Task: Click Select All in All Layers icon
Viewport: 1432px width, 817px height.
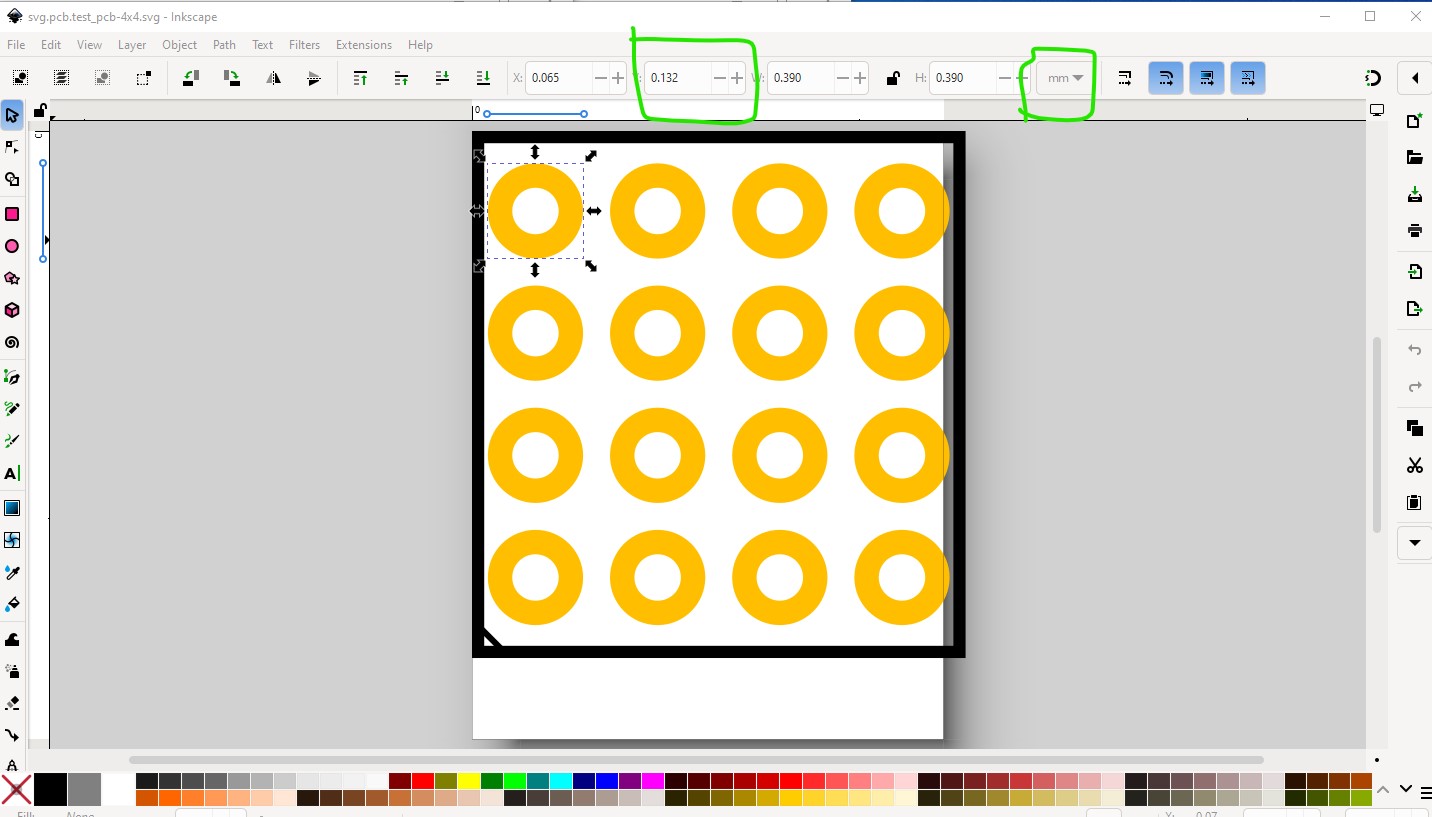Action: (61, 78)
